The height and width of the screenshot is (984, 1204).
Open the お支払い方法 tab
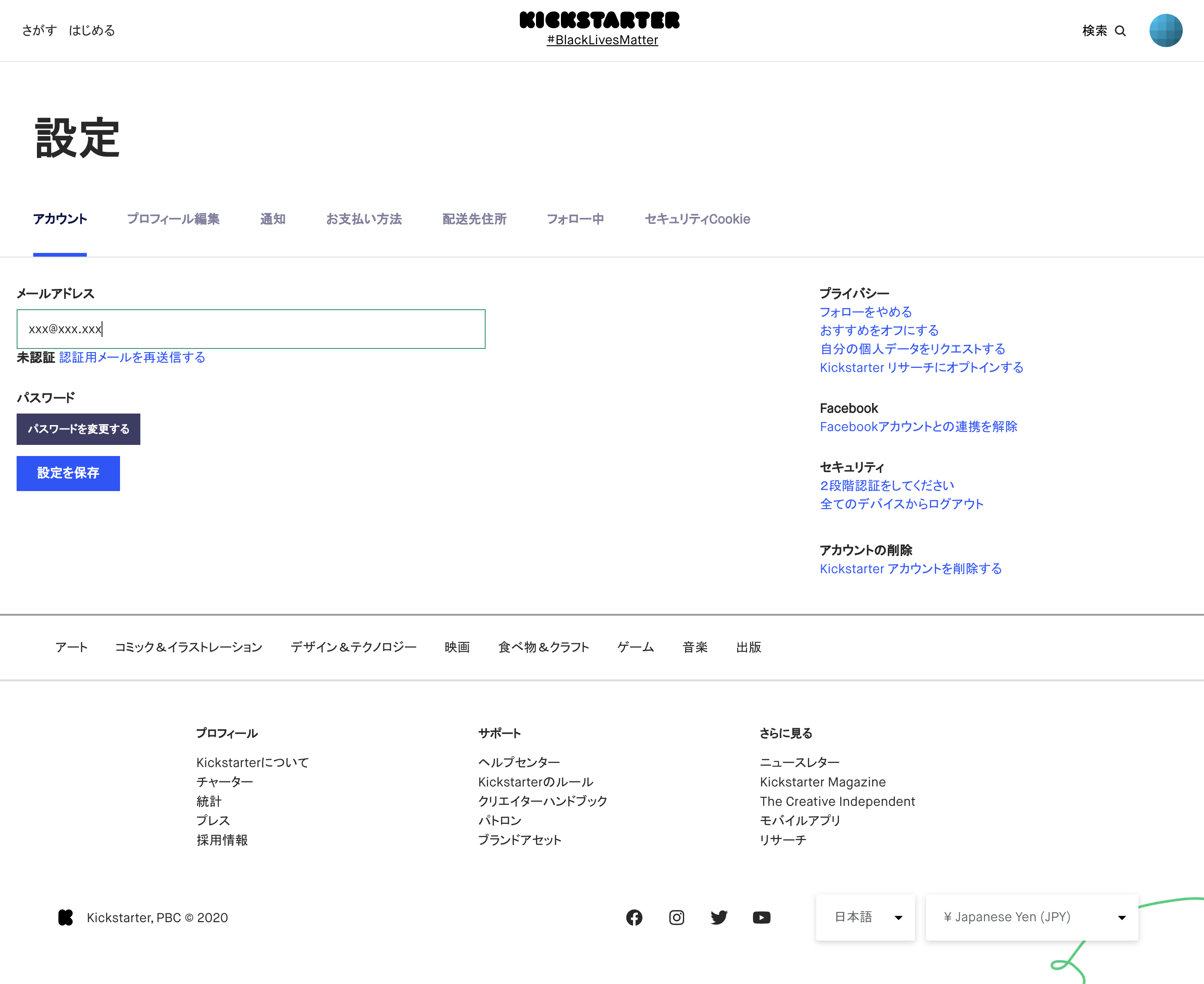coord(364,219)
